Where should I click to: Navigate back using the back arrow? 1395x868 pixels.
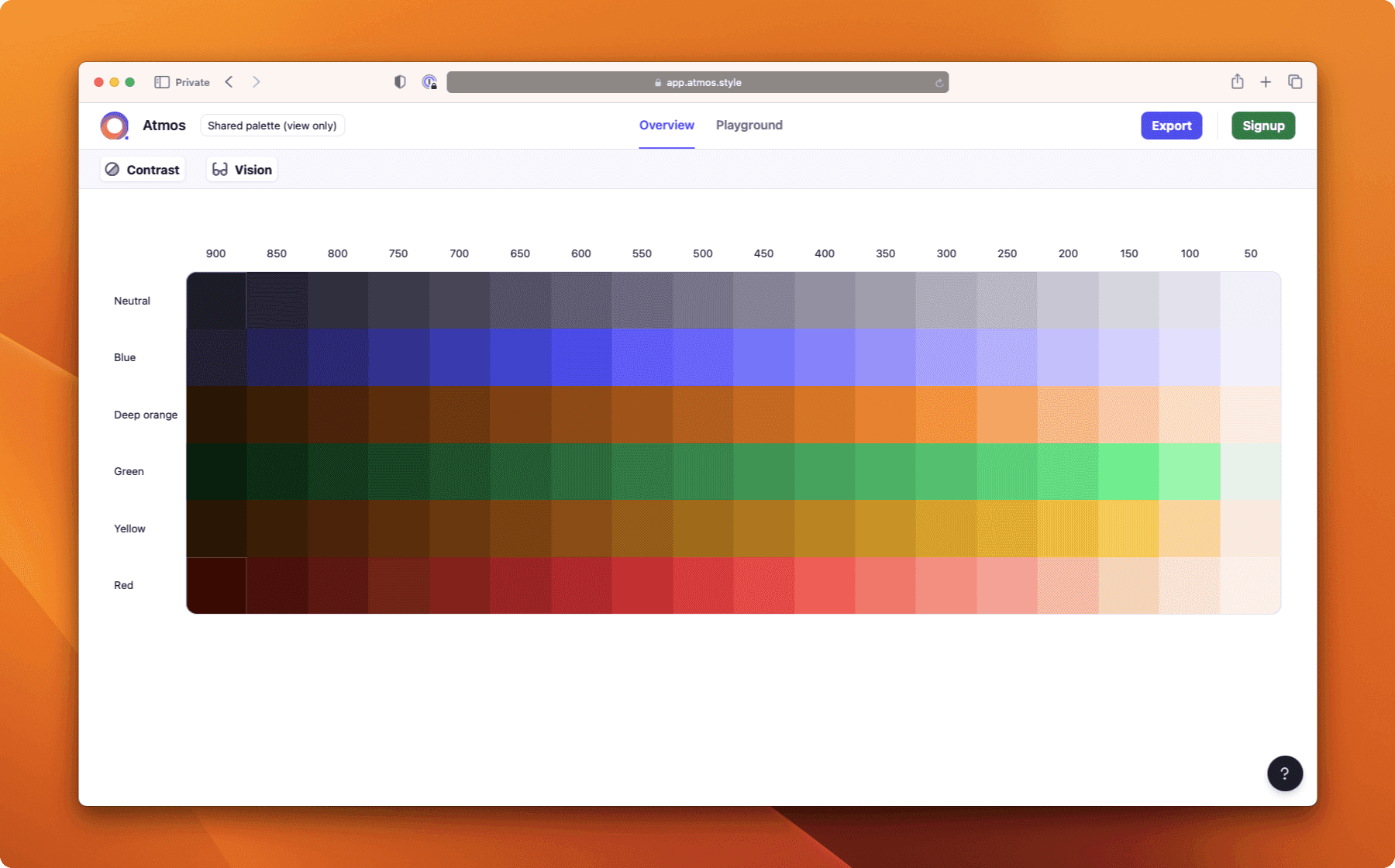click(x=229, y=81)
